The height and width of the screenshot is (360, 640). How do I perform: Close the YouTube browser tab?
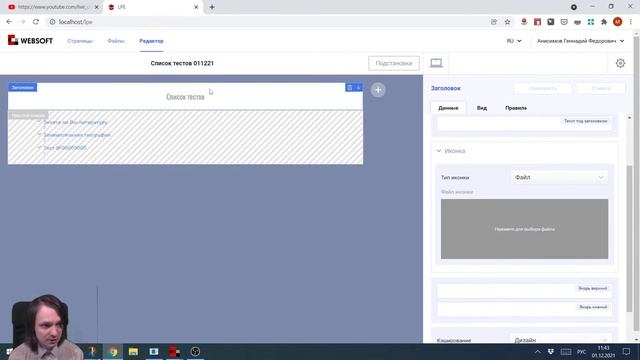(97, 7)
